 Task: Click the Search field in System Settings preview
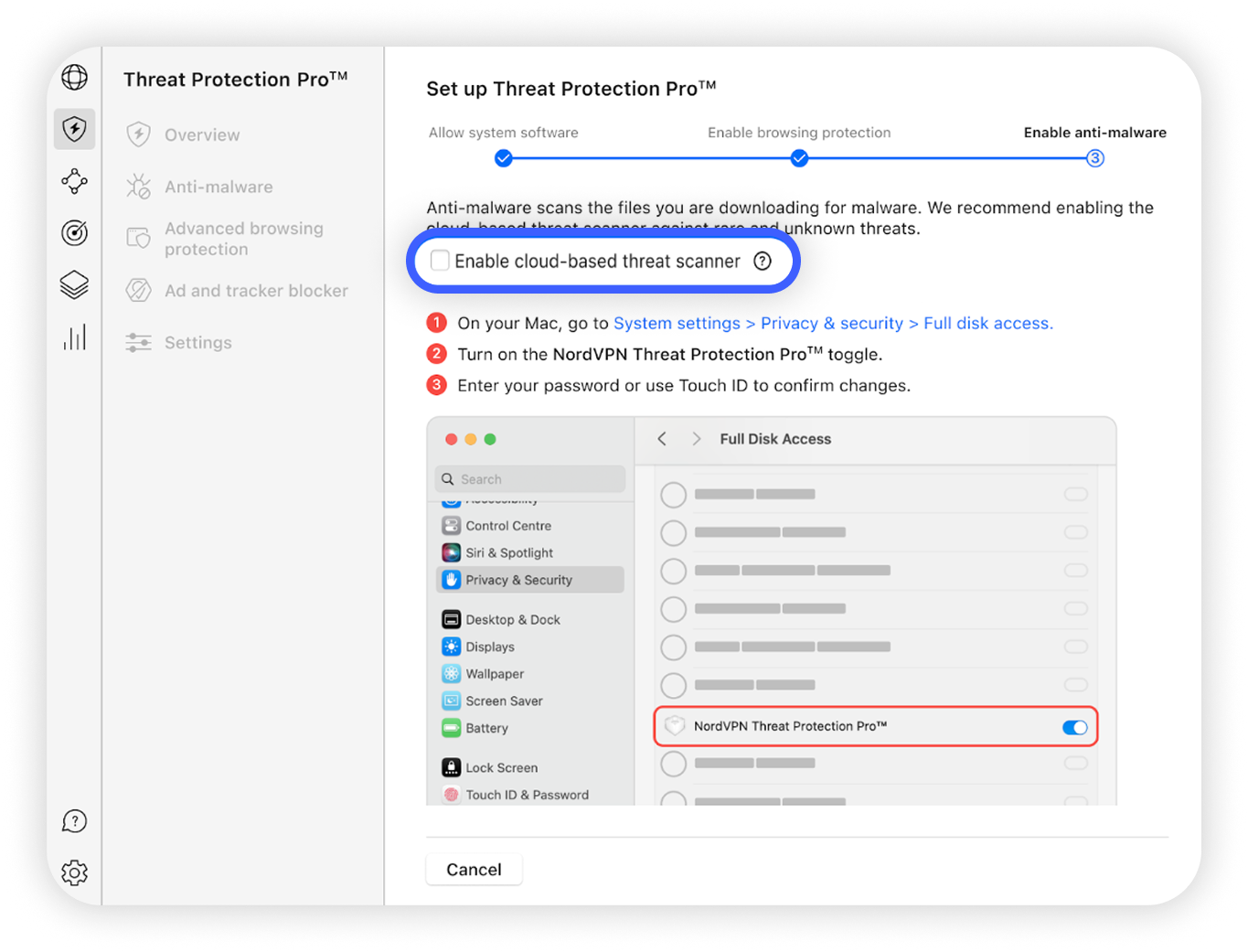coord(530,478)
